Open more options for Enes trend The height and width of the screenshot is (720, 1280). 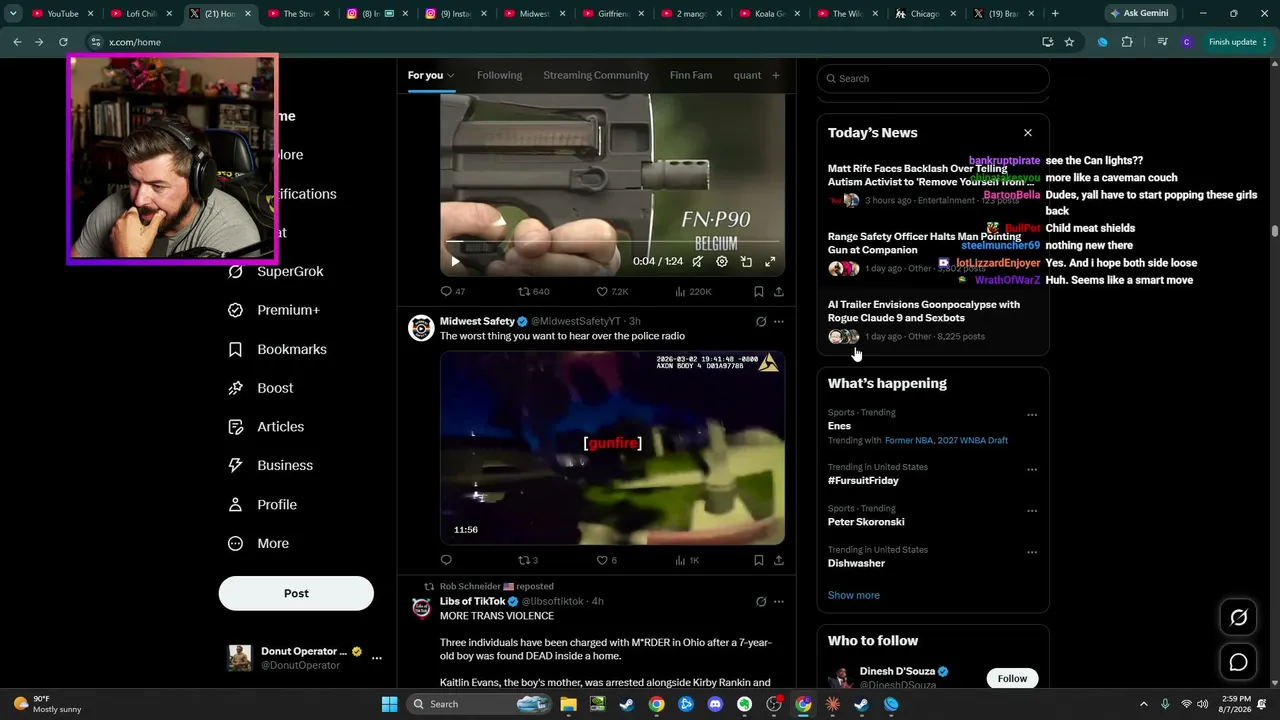click(1032, 415)
